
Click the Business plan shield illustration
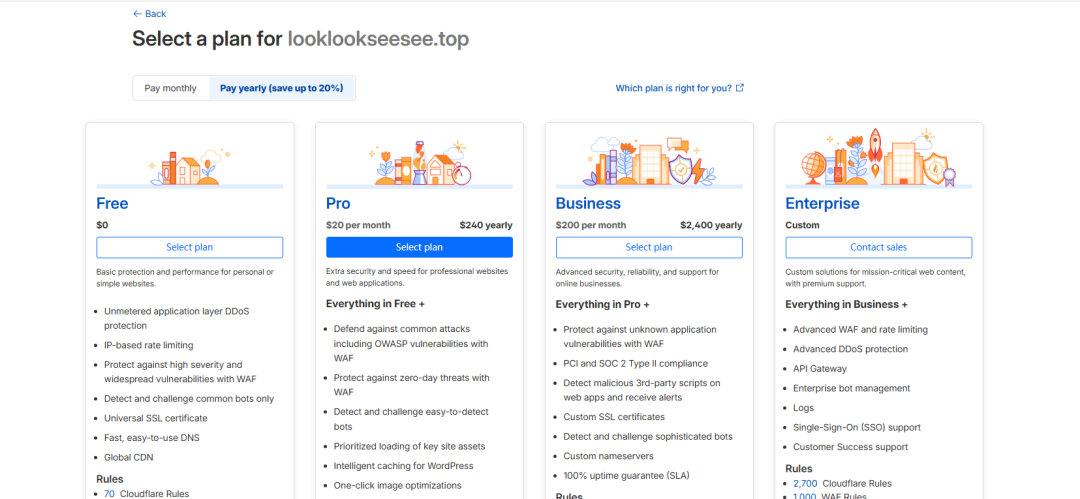679,167
